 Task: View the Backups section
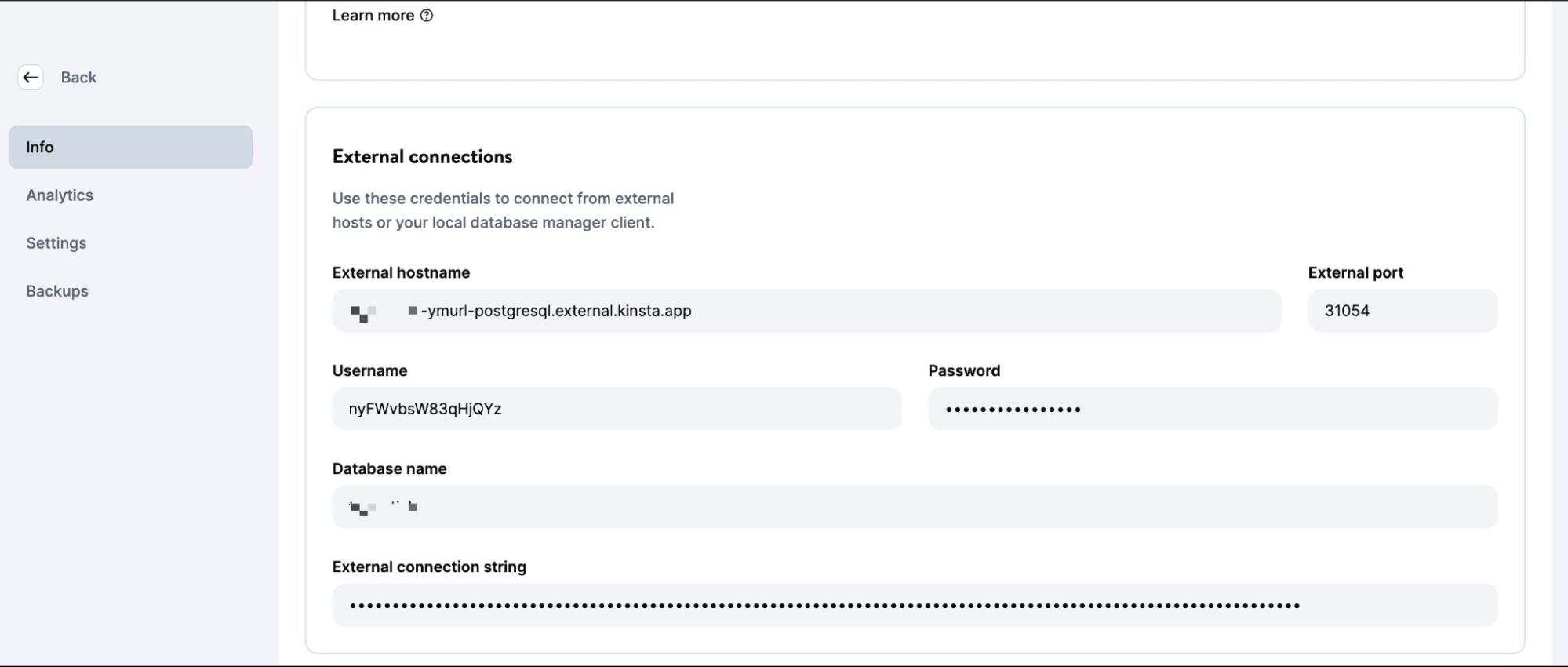[x=56, y=290]
